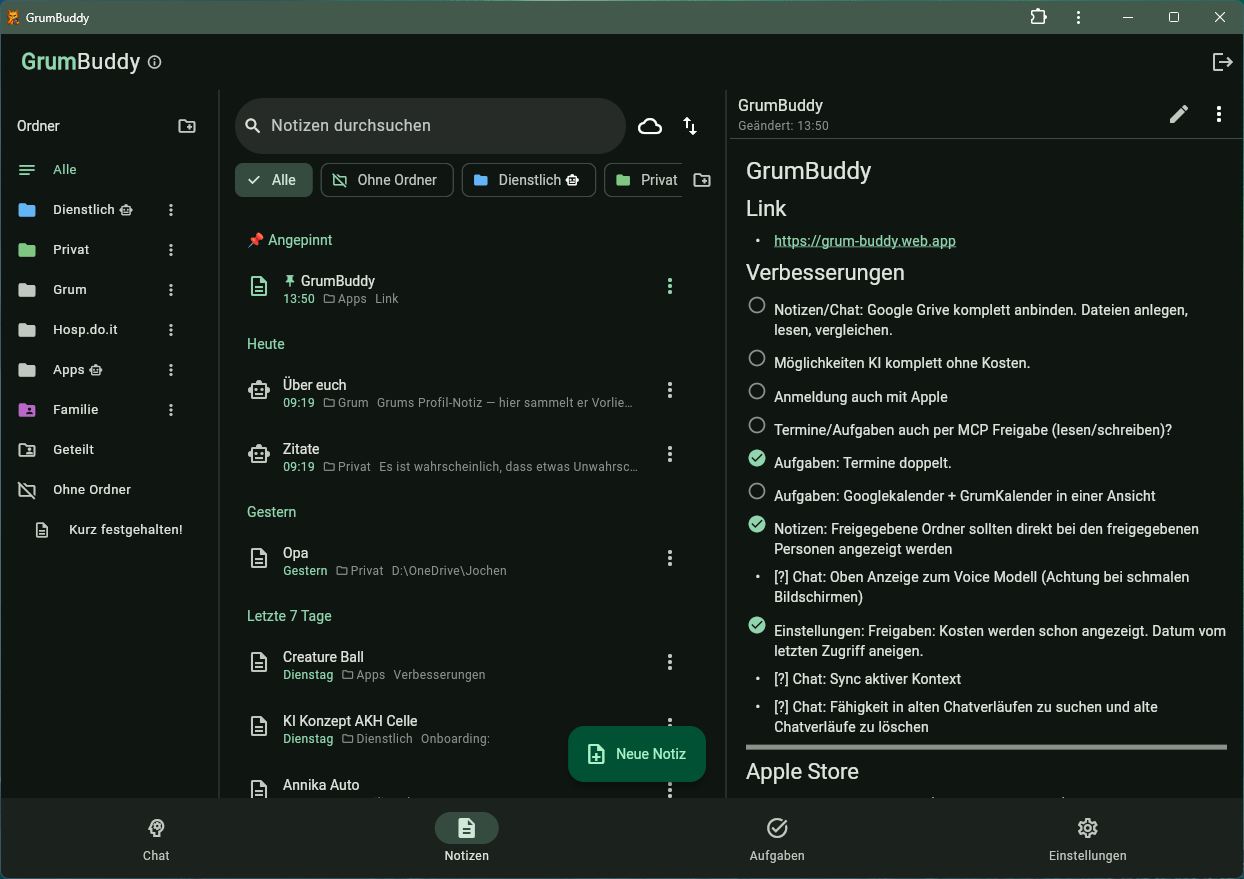The height and width of the screenshot is (879, 1244).
Task: Open options for Dienstlich folder in sidebar
Action: pos(171,210)
